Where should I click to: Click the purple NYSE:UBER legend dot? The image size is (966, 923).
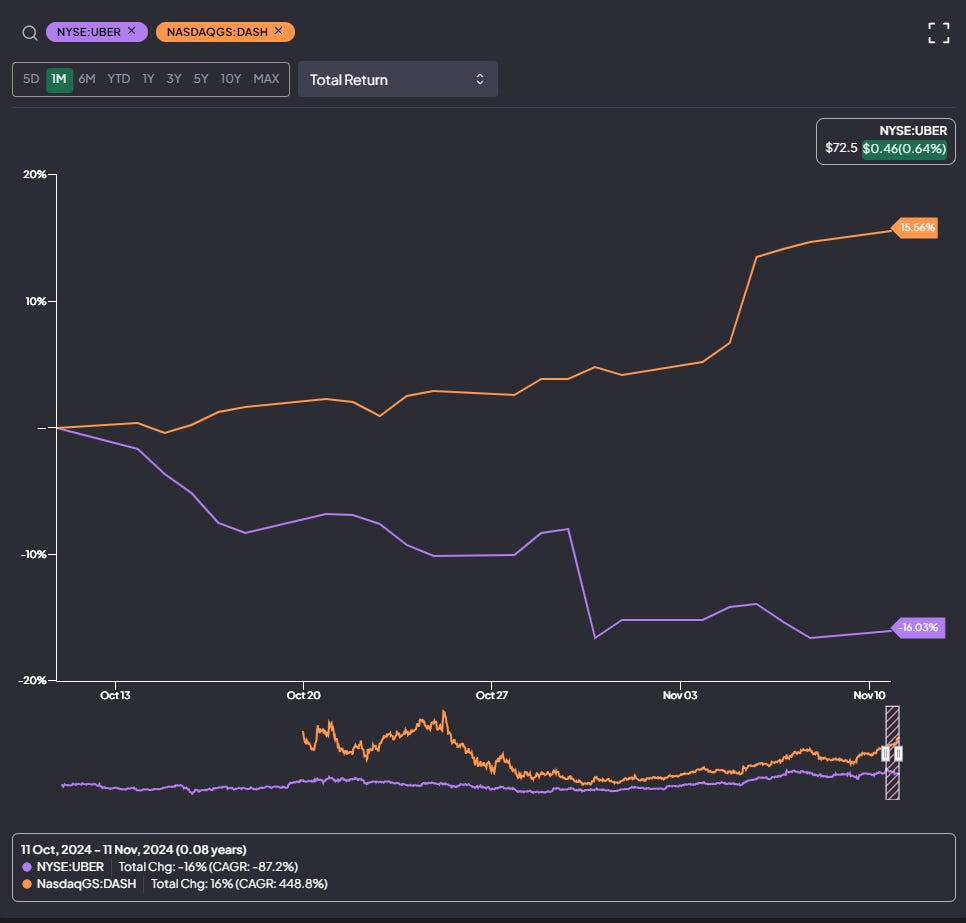click(x=27, y=867)
